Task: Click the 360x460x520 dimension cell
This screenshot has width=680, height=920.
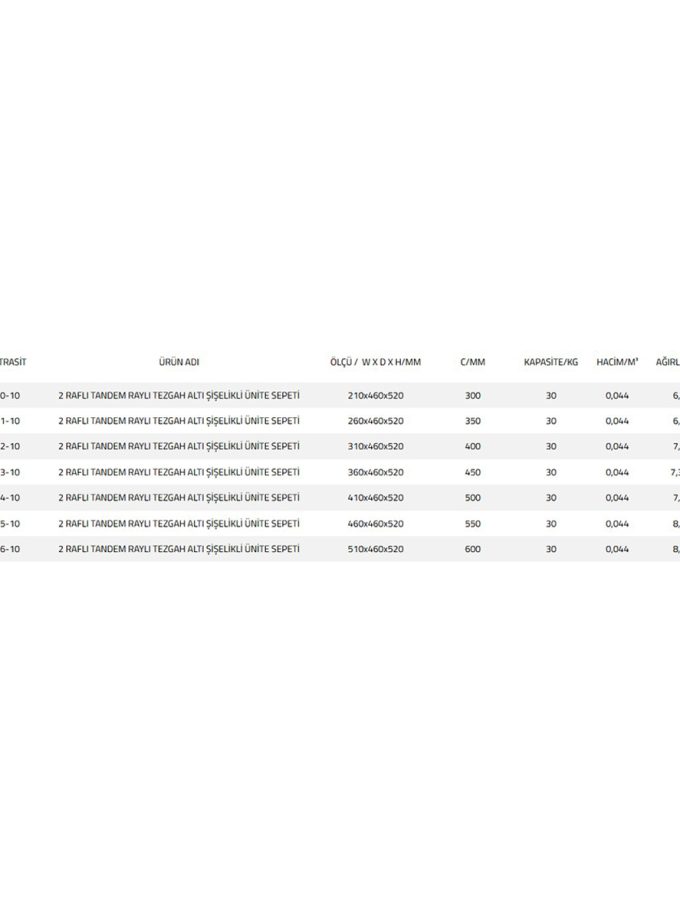Action: point(375,472)
